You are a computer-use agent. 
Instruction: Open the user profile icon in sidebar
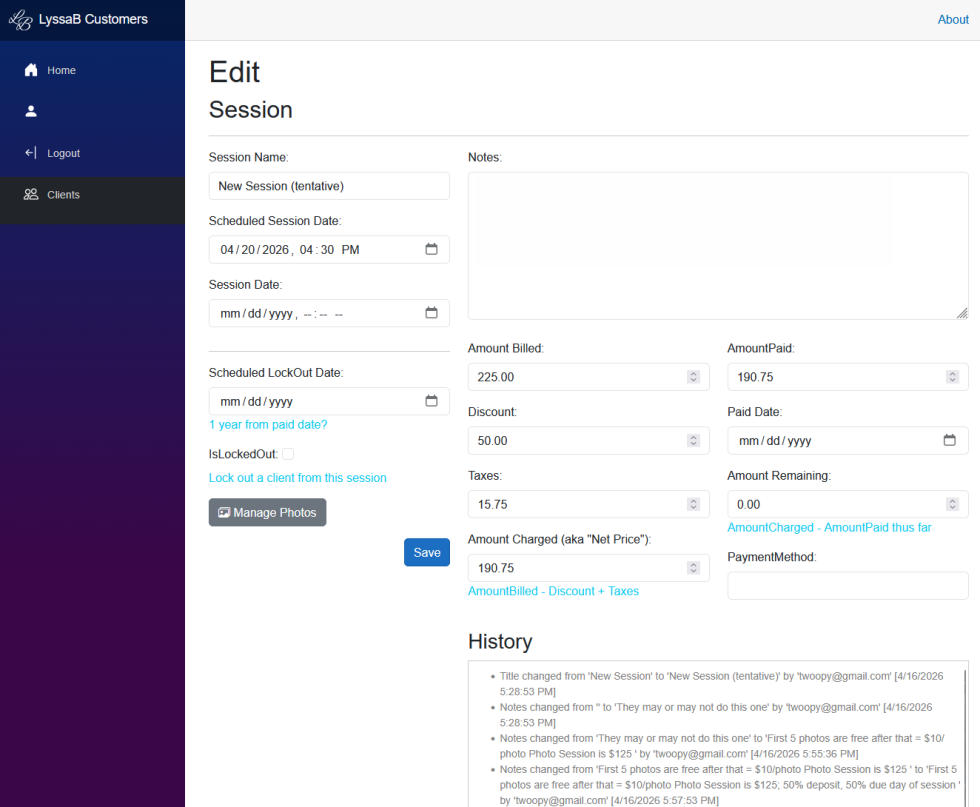pos(31,111)
